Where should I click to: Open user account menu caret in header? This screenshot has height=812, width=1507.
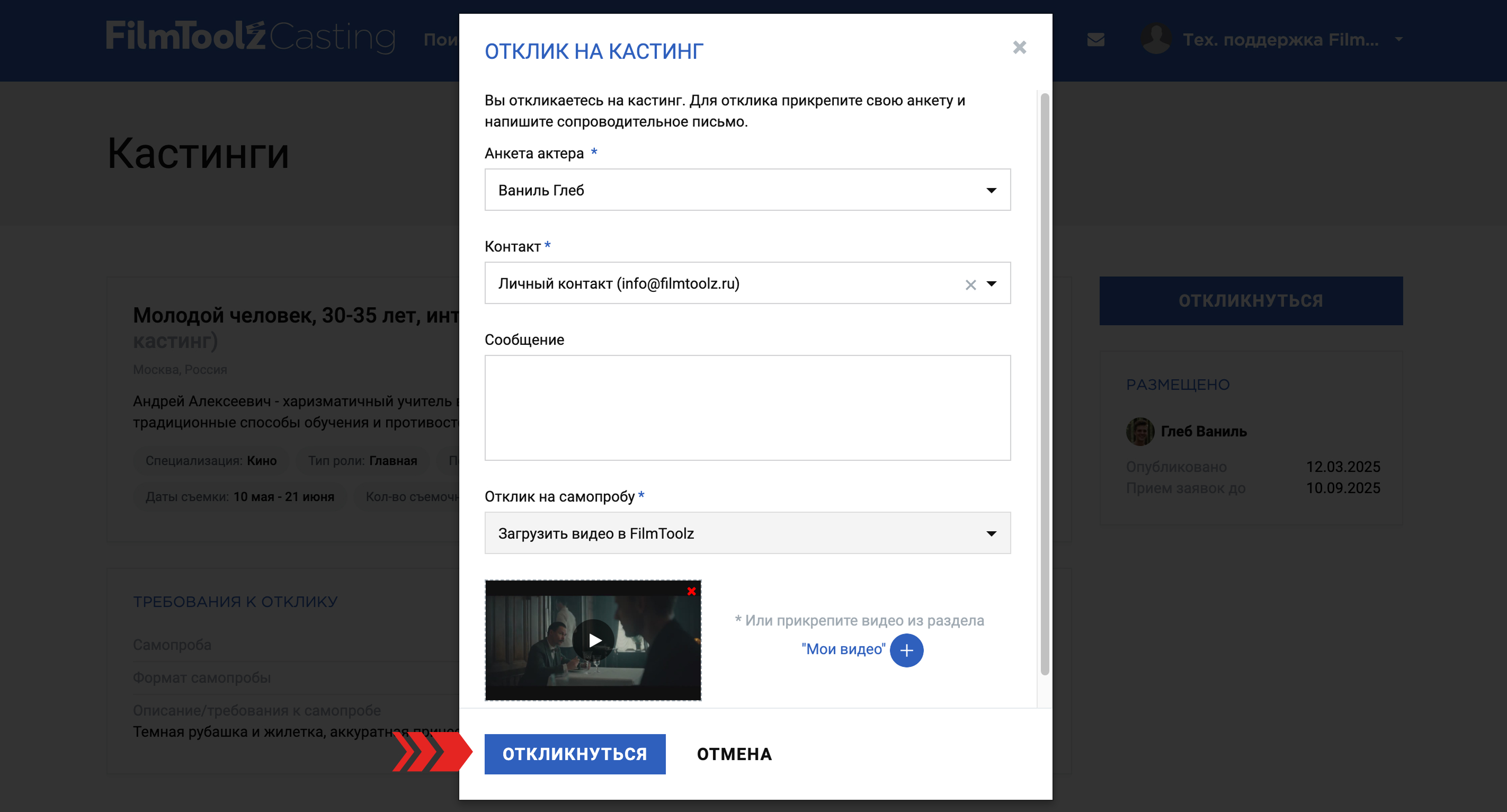[x=1399, y=39]
